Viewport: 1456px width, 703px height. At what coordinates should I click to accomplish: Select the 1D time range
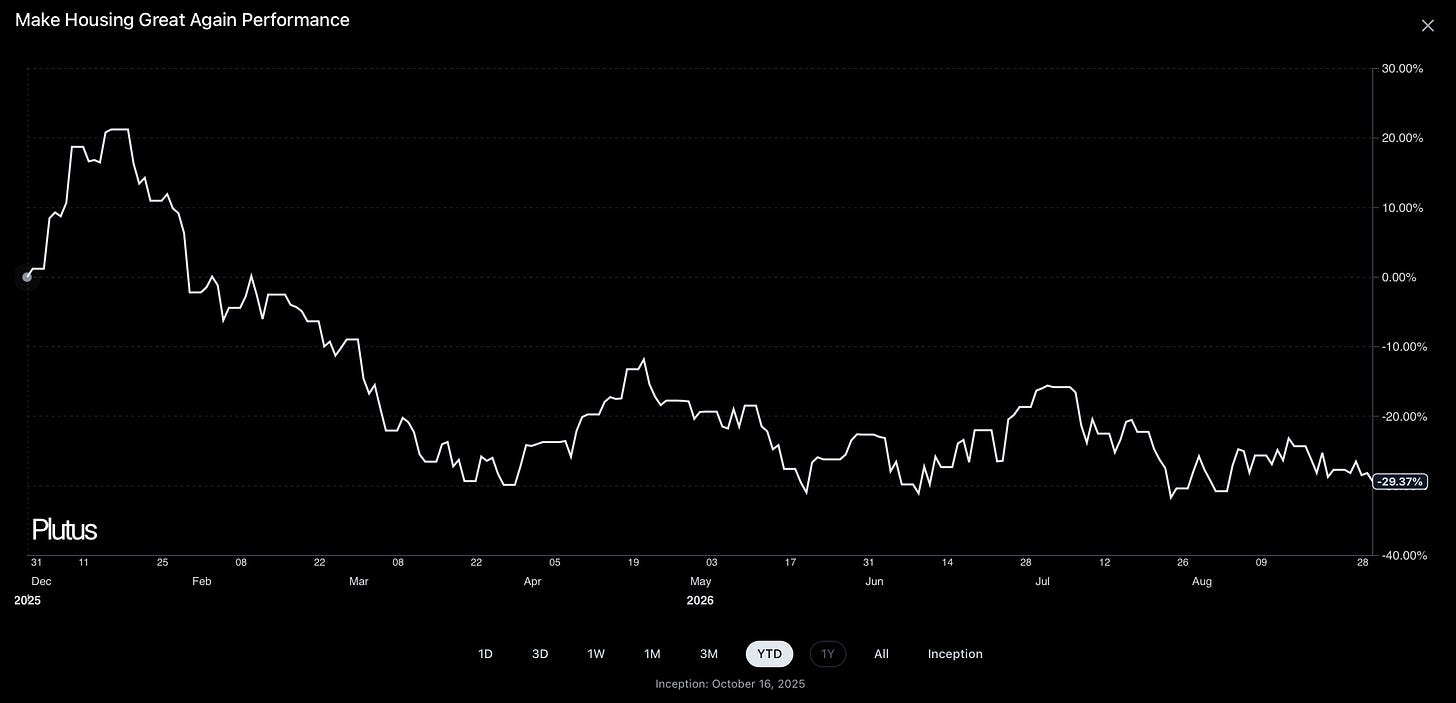(x=485, y=654)
